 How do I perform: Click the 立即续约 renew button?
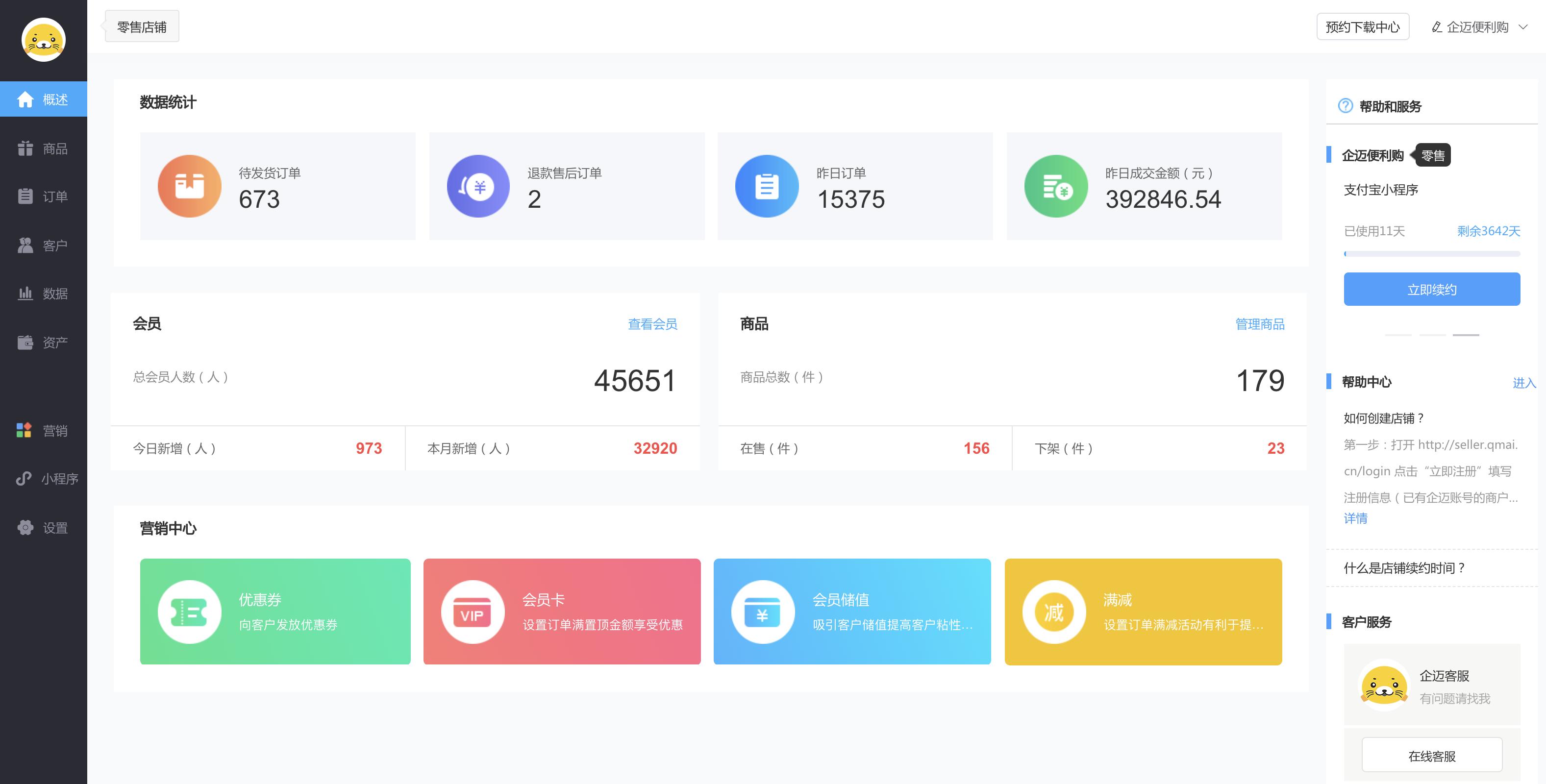1431,289
